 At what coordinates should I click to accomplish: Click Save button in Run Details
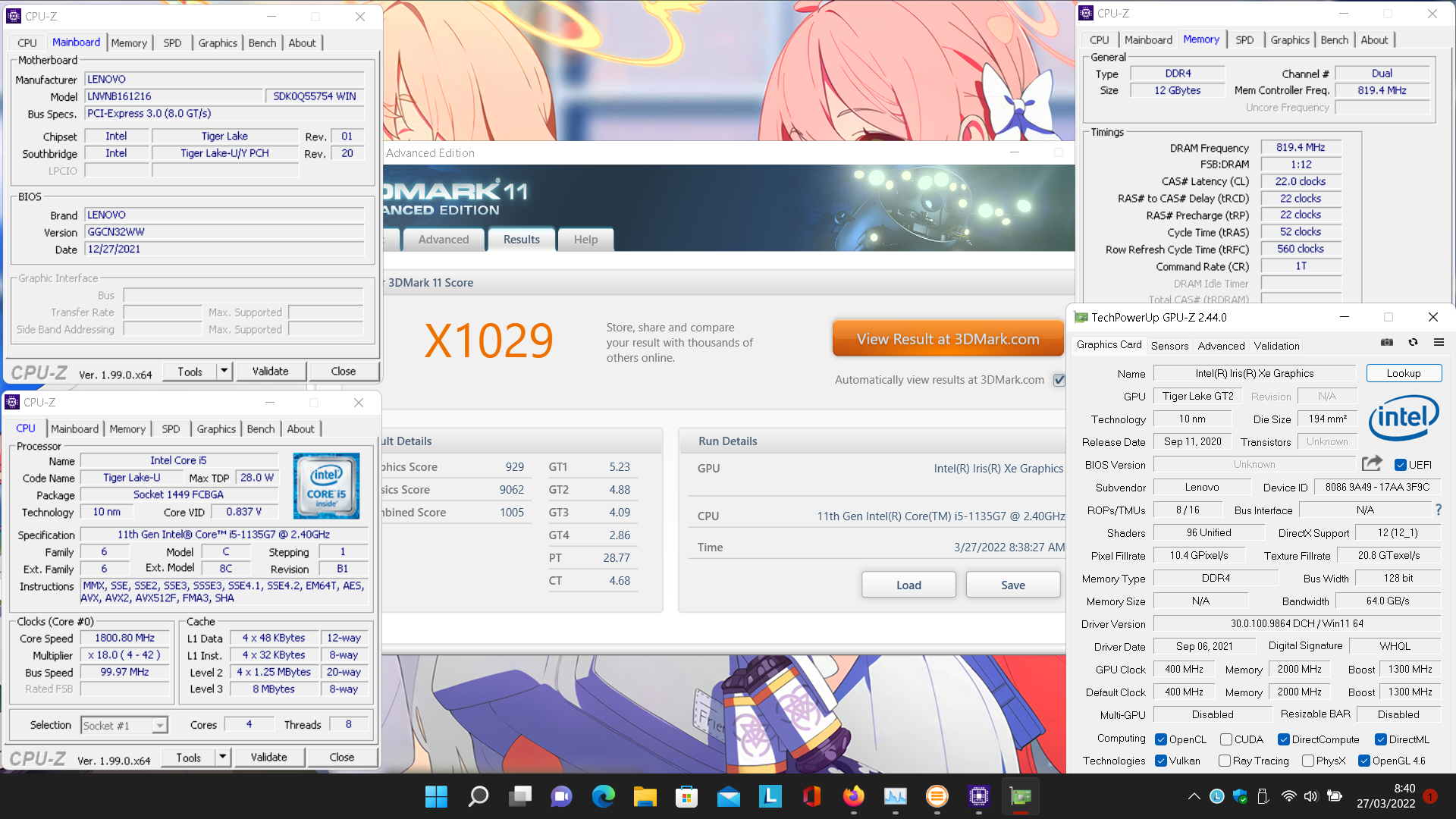[1013, 585]
